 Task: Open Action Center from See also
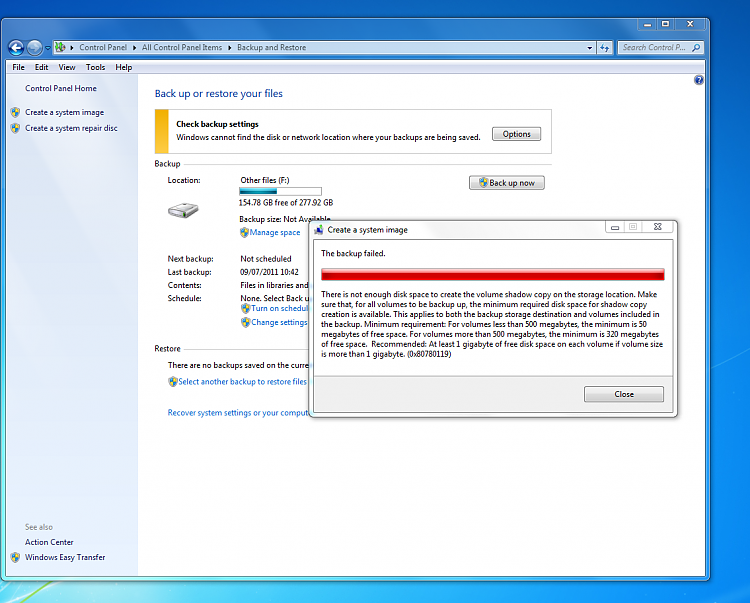point(49,542)
